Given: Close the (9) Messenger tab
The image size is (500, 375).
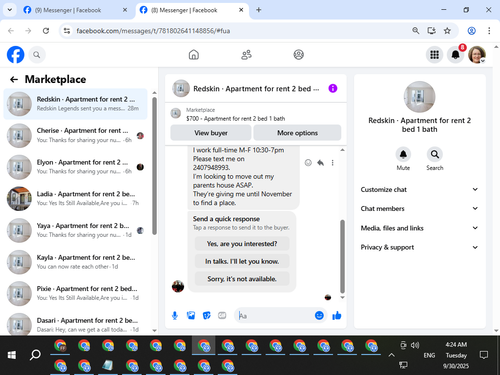Looking at the screenshot, I should point(125,10).
